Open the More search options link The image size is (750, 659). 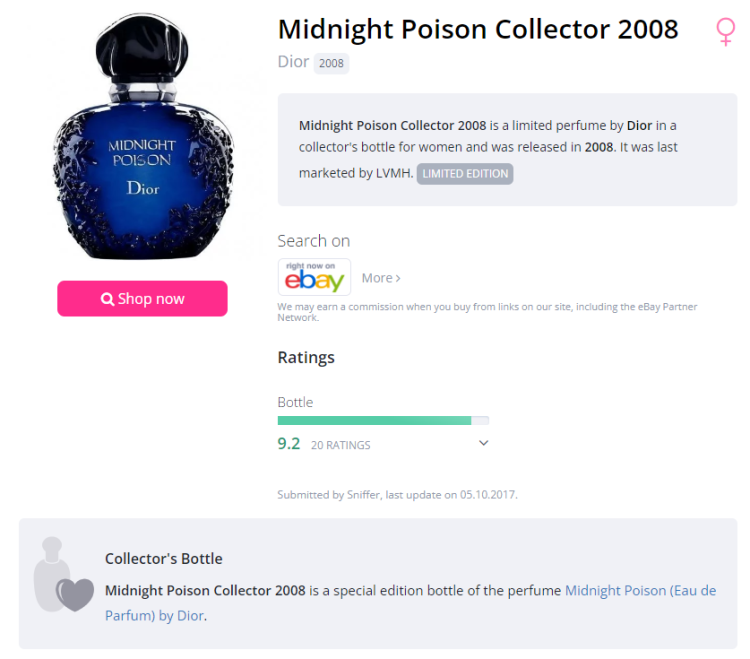pyautogui.click(x=381, y=278)
